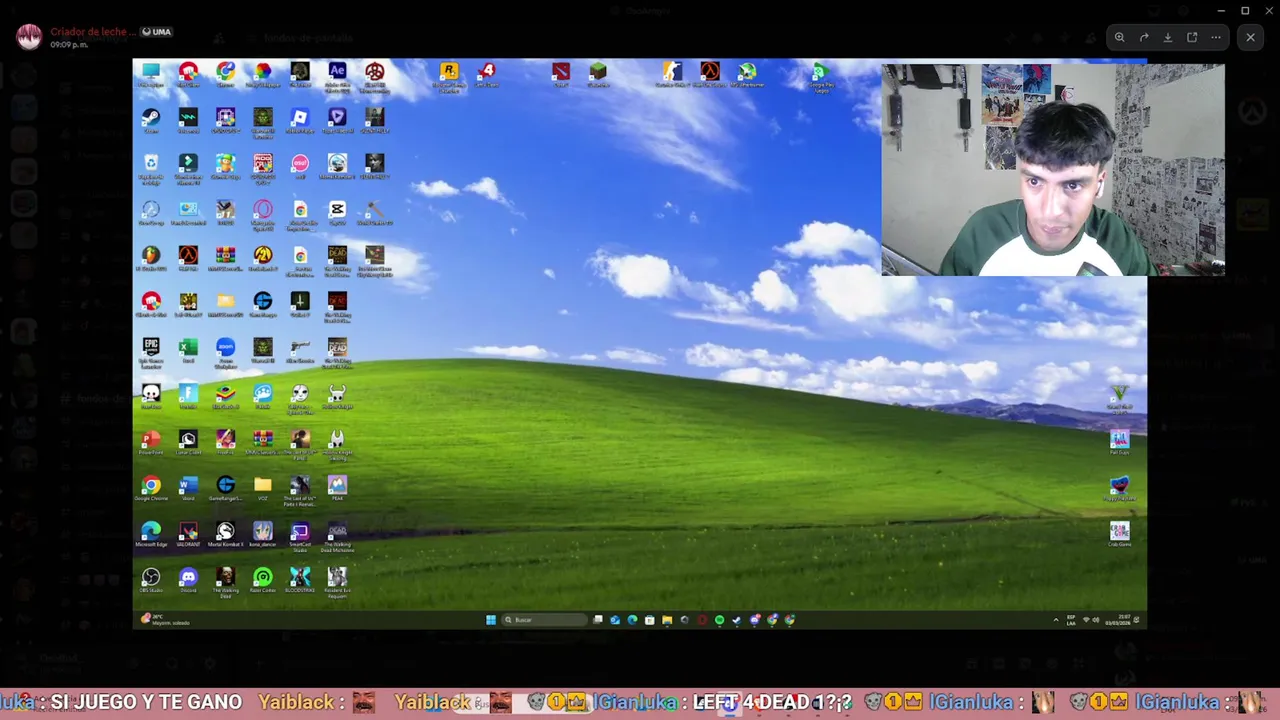
Task: Launch SmartCast Studio shortcut
Action: click(300, 532)
